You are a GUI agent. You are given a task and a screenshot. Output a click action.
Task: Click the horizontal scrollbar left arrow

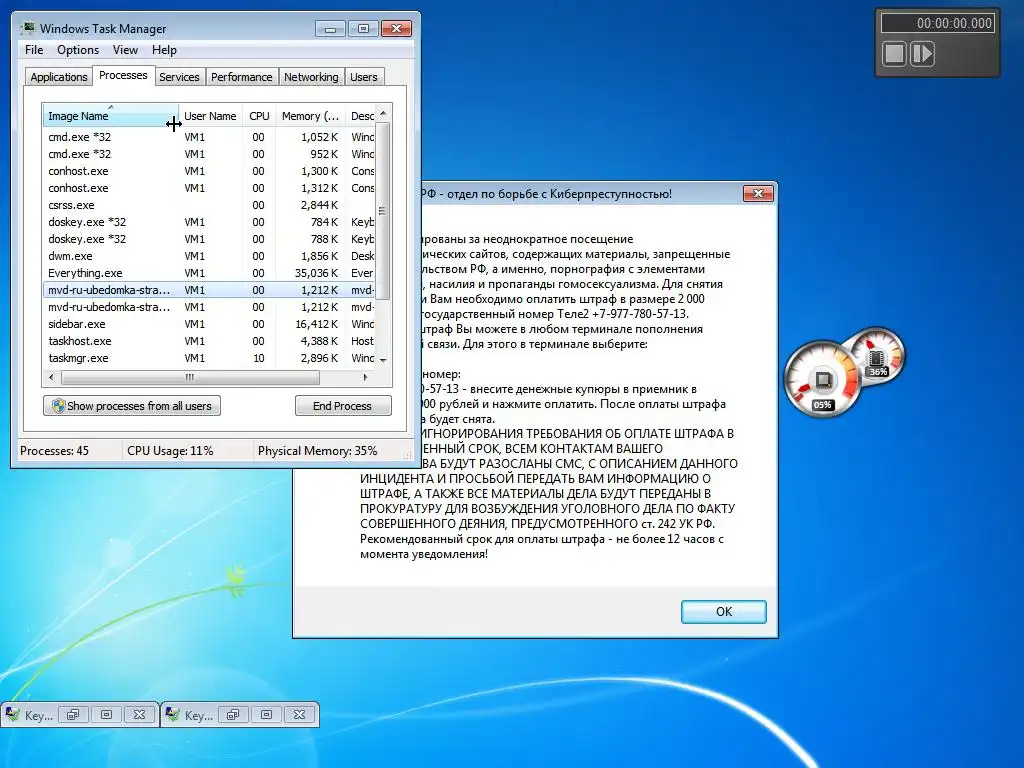tap(52, 377)
